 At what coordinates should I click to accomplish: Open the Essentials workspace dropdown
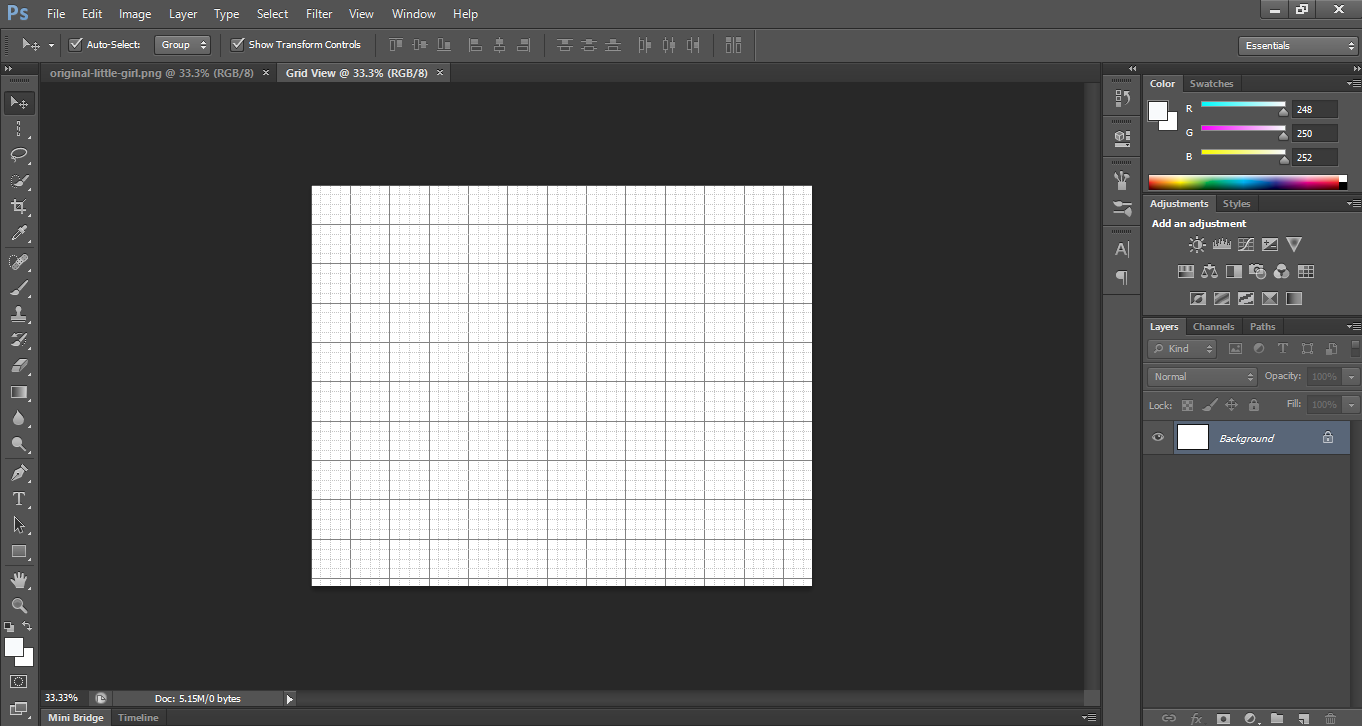click(1297, 45)
